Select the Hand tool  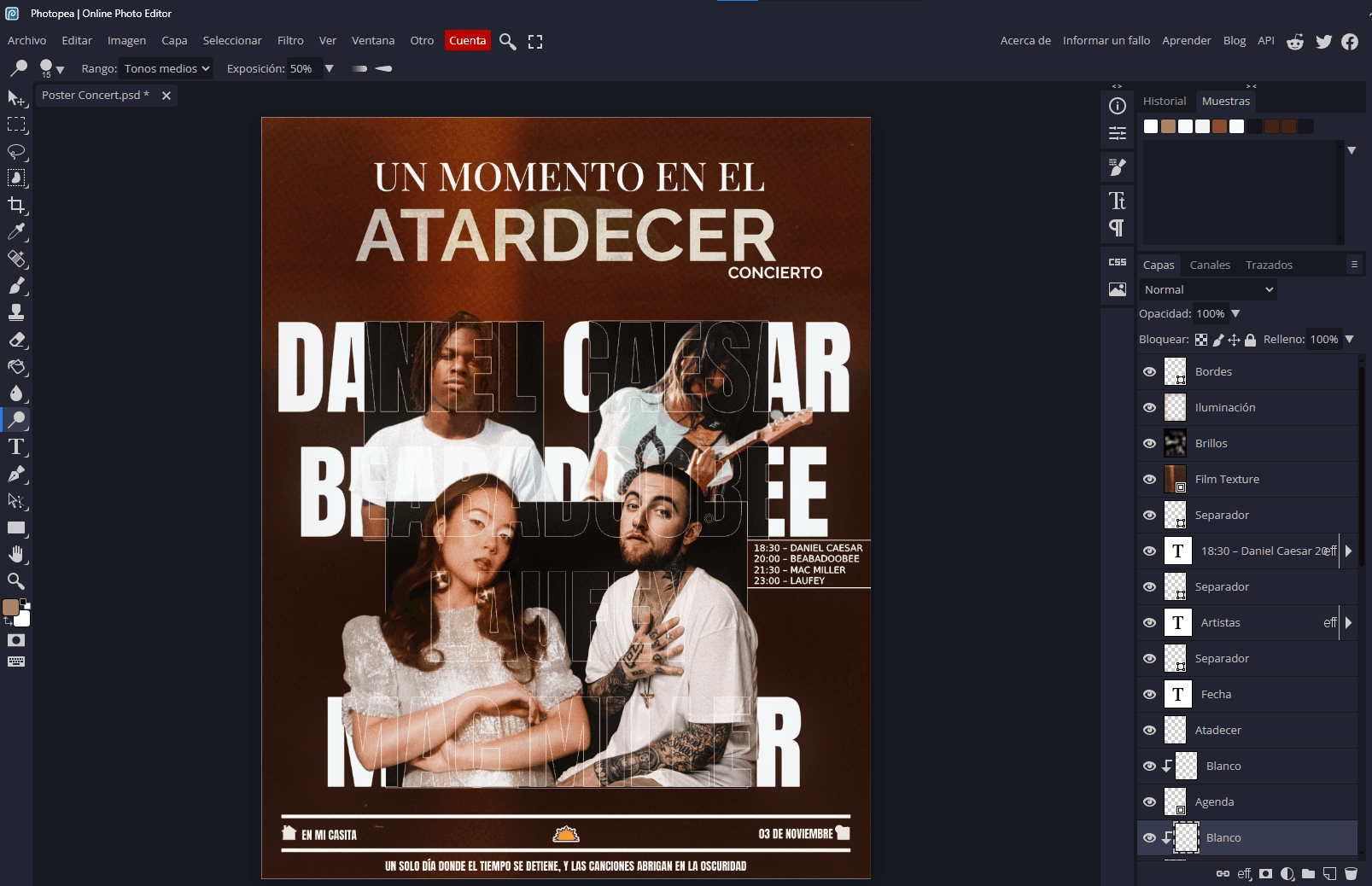click(16, 554)
